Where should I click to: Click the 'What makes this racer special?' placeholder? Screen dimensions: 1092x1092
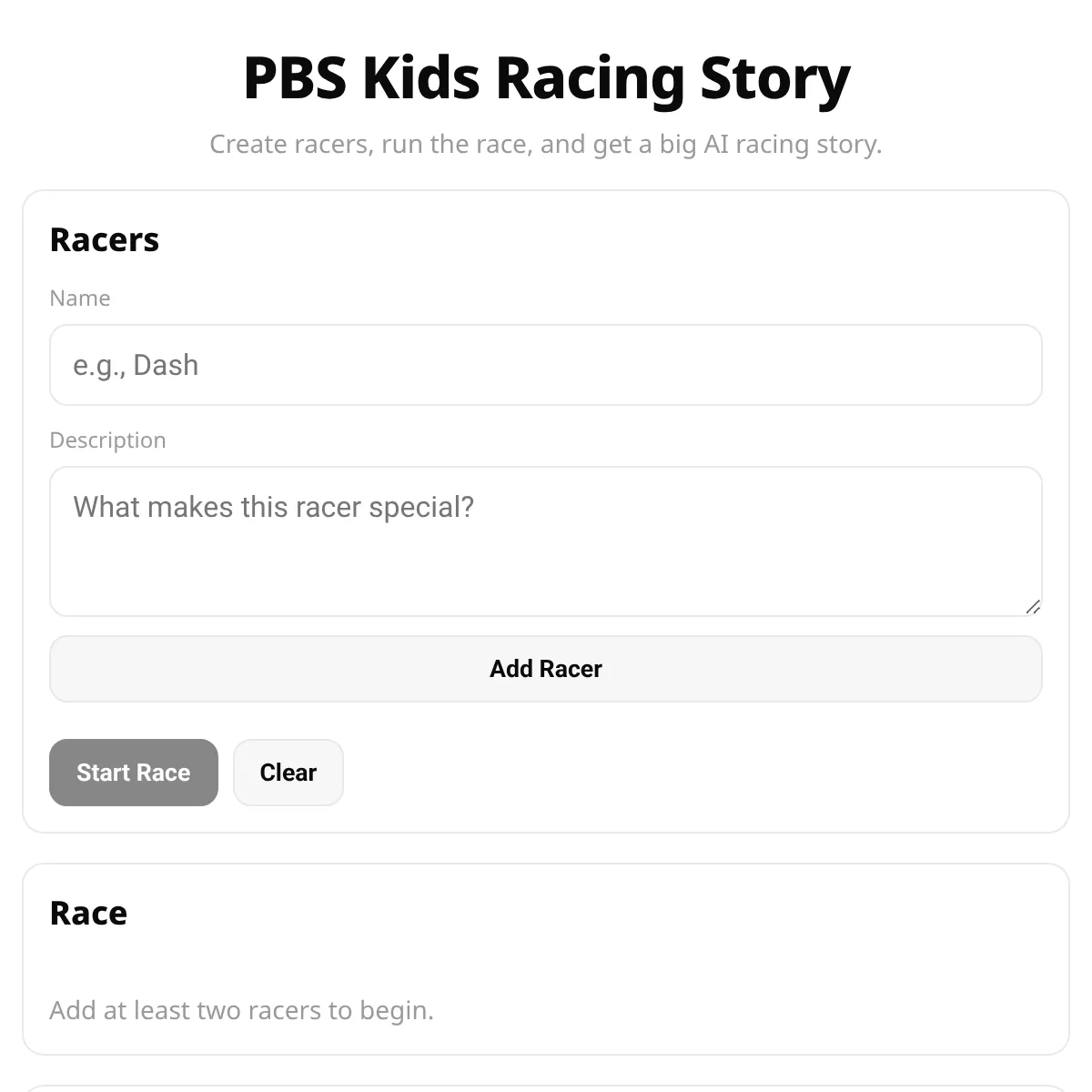click(x=273, y=507)
